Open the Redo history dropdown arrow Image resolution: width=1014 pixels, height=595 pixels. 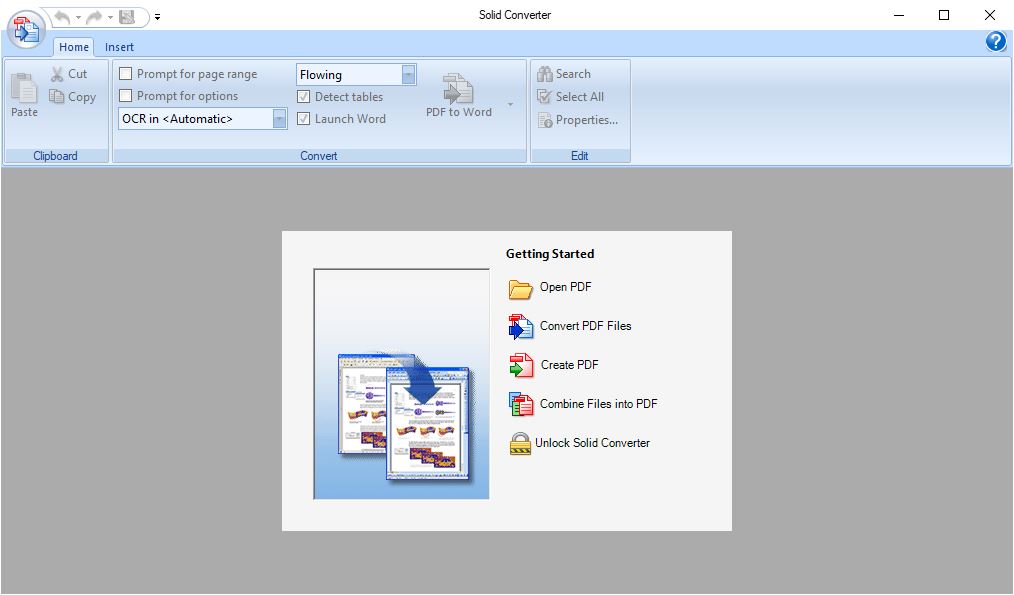[x=110, y=17]
